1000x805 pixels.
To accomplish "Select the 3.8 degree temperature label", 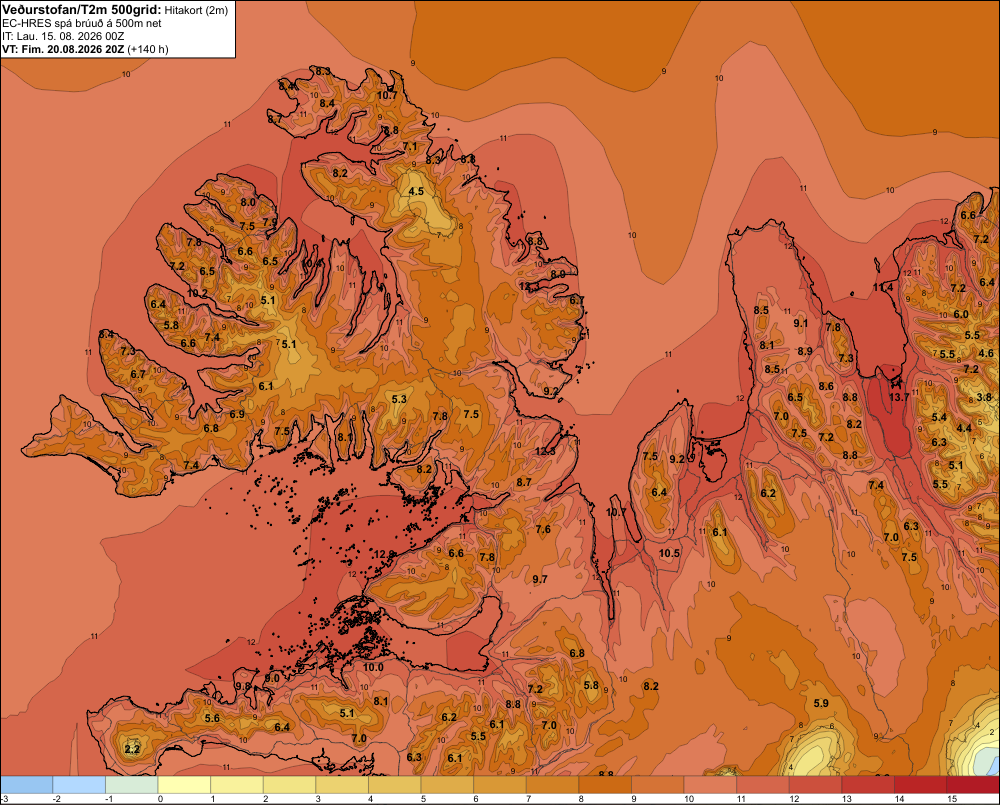I will pyautogui.click(x=984, y=397).
